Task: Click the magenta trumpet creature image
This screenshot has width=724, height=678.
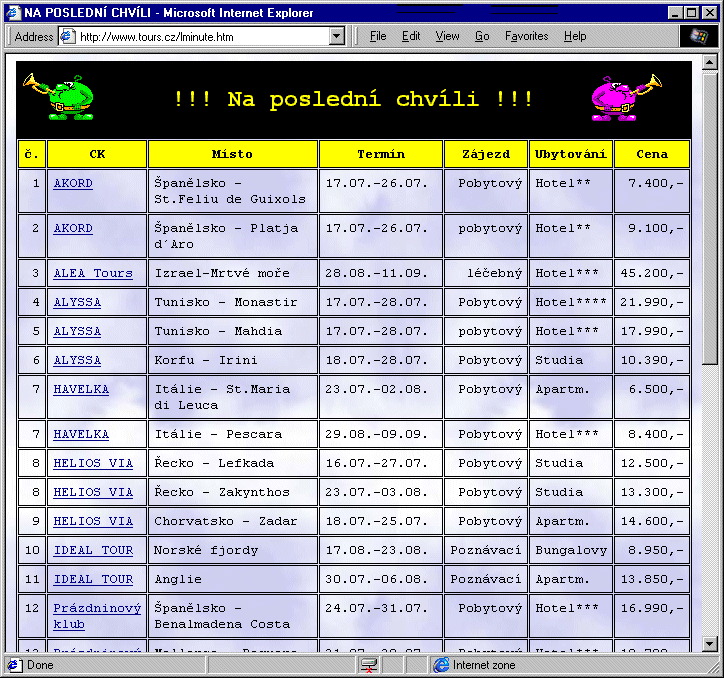Action: coord(627,97)
